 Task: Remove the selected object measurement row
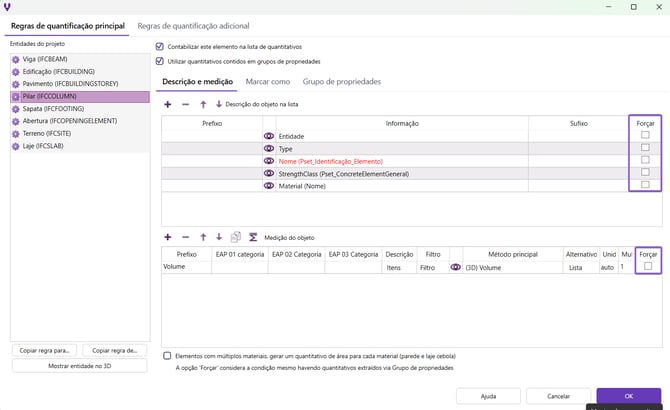point(185,237)
